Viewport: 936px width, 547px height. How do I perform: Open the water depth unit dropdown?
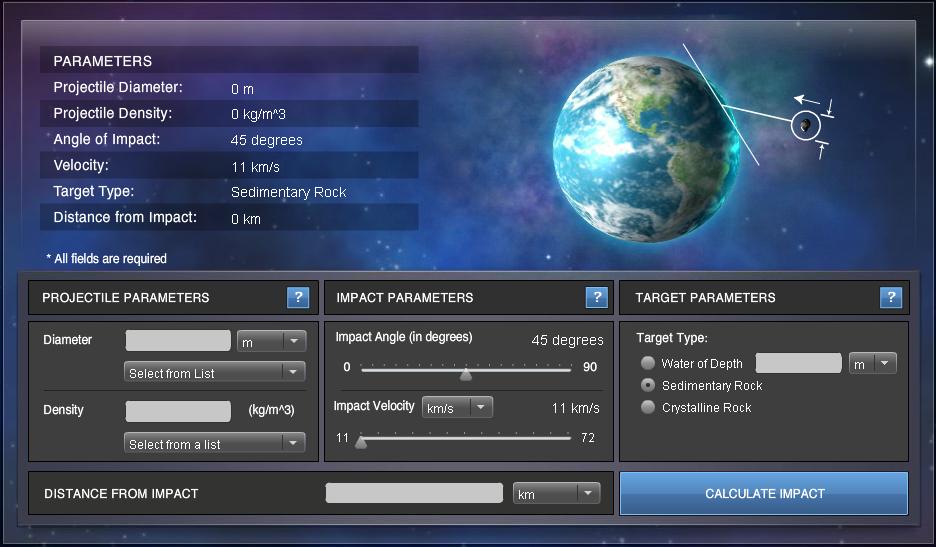(873, 363)
